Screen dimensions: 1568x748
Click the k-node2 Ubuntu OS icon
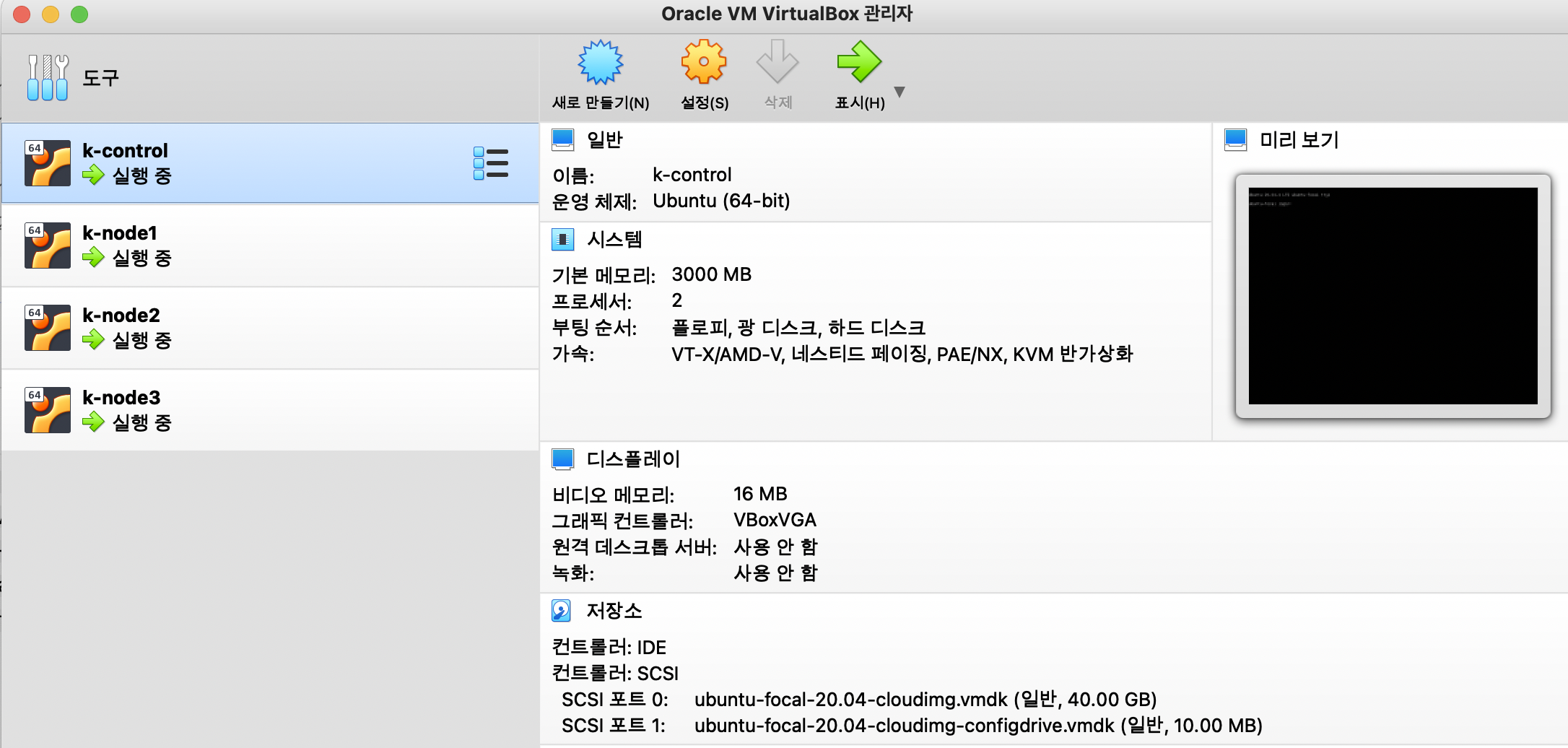click(48, 328)
